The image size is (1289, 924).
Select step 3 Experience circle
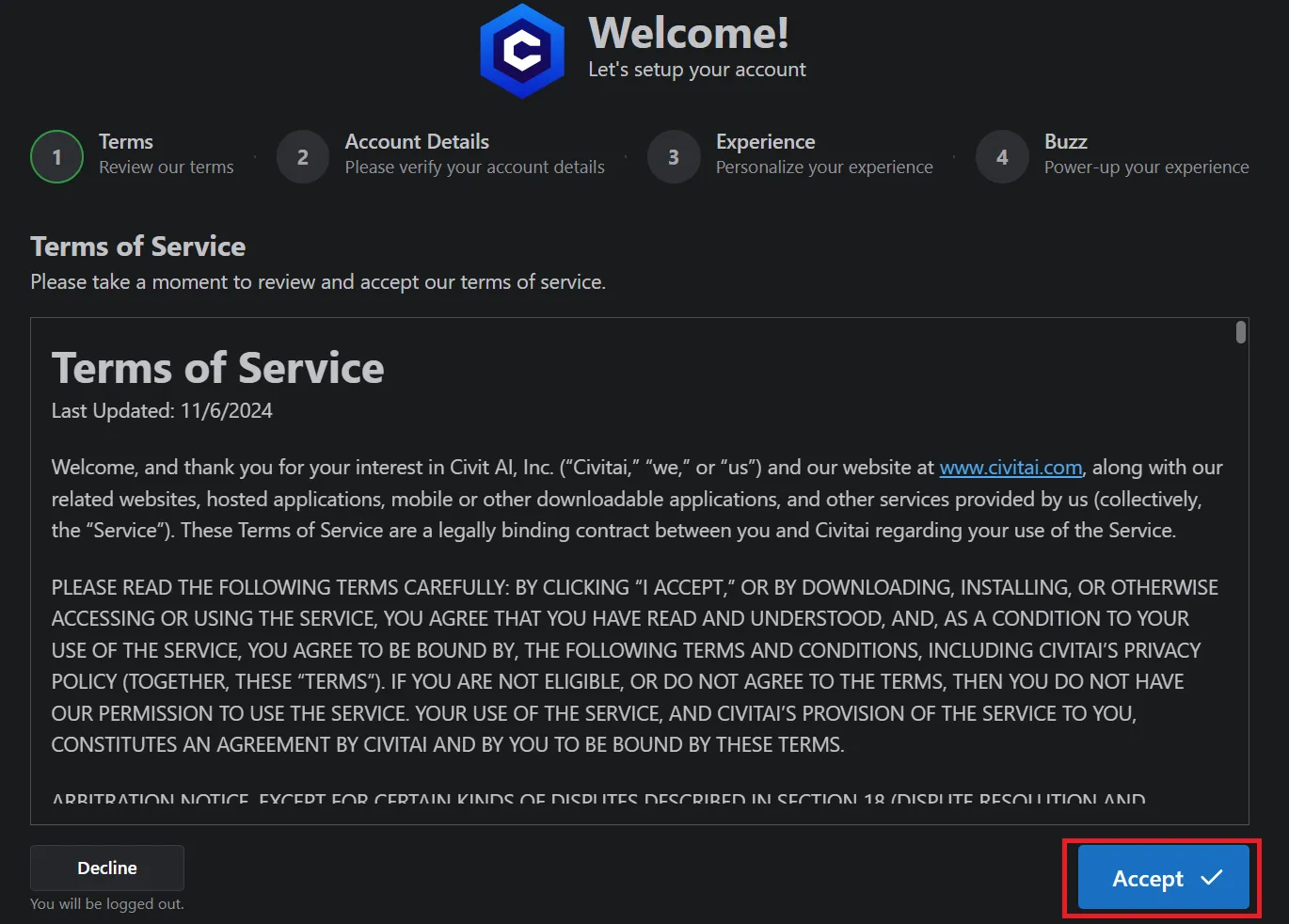pos(674,156)
